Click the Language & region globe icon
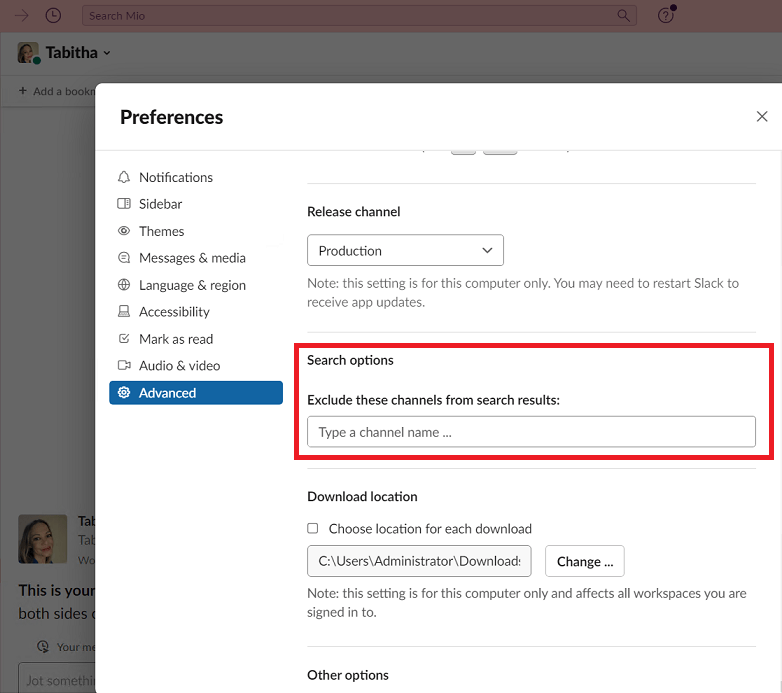 pyautogui.click(x=124, y=285)
